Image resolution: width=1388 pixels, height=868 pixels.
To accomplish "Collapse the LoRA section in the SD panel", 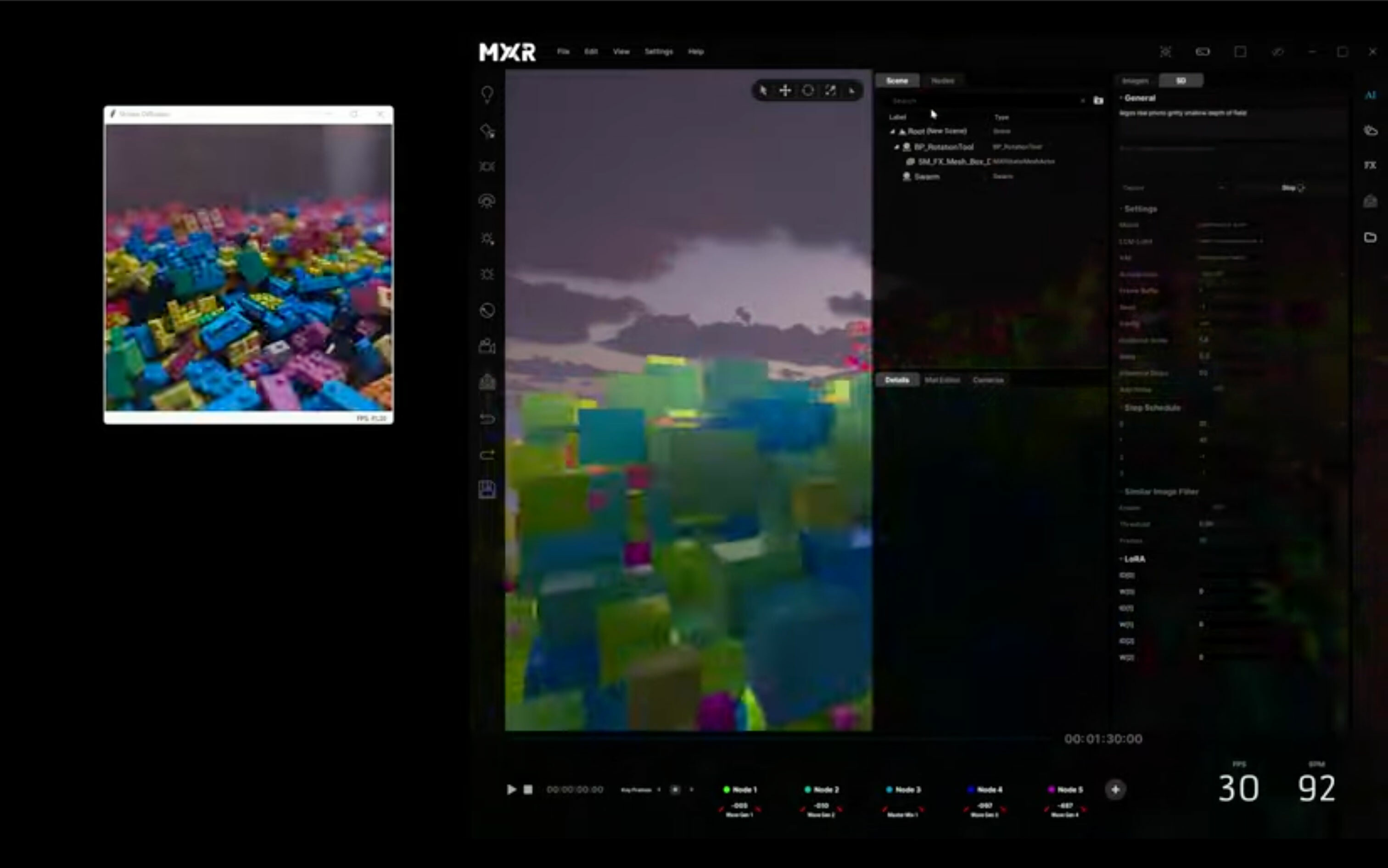I will click(x=1121, y=559).
